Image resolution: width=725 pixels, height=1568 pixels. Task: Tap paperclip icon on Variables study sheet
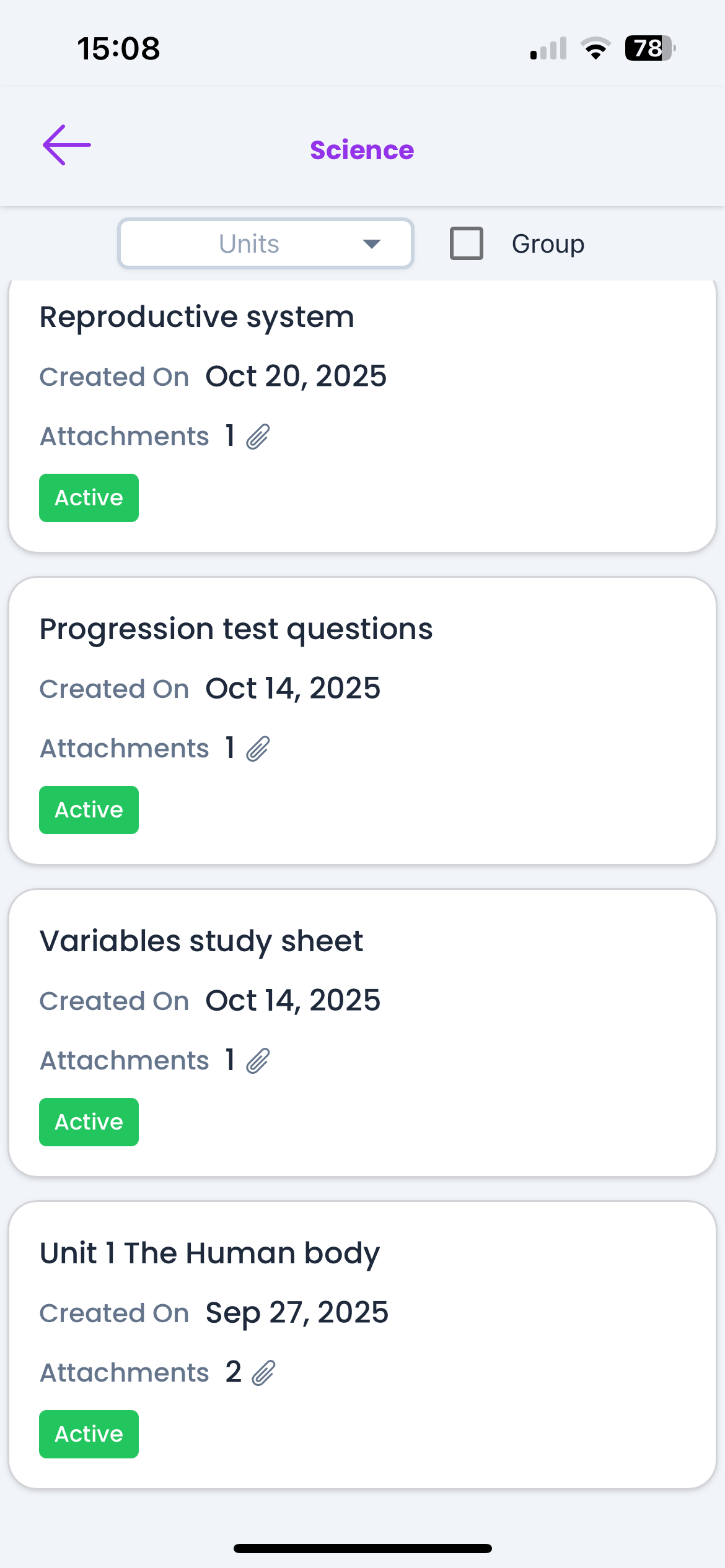coord(258,1061)
